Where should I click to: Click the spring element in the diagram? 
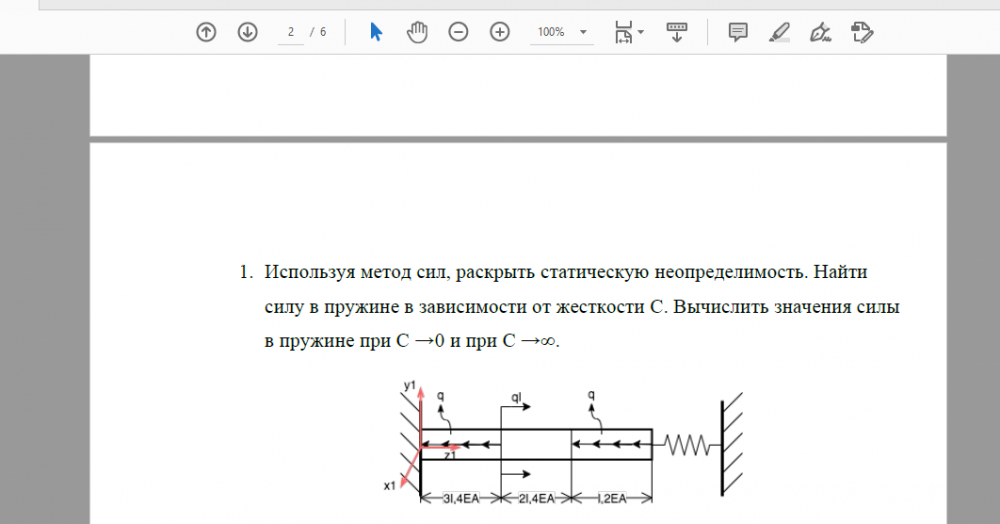[685, 443]
